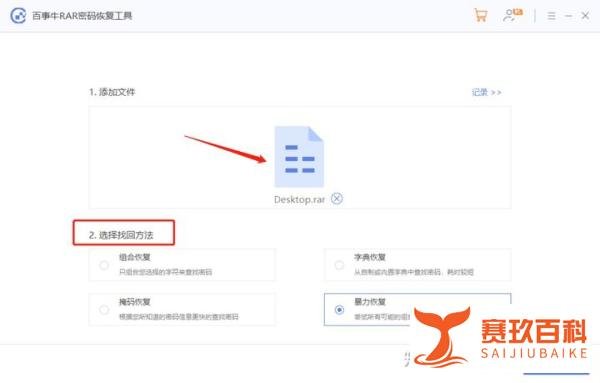Select the 暴力恢复 radio option
The height and width of the screenshot is (383, 600).
[x=339, y=310]
